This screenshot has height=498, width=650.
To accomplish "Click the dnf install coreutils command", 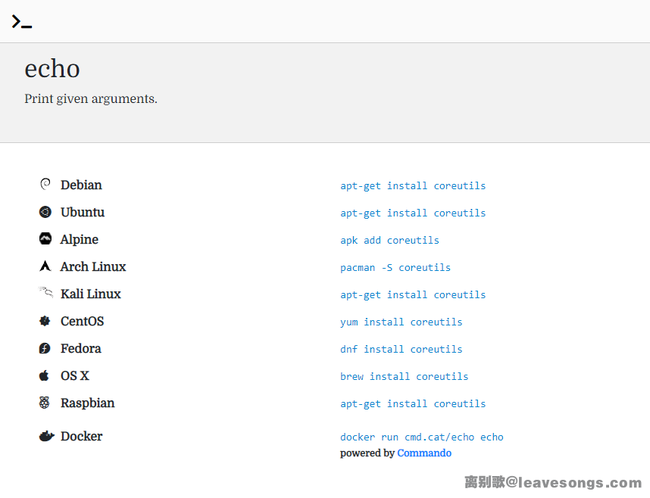I will pos(401,350).
